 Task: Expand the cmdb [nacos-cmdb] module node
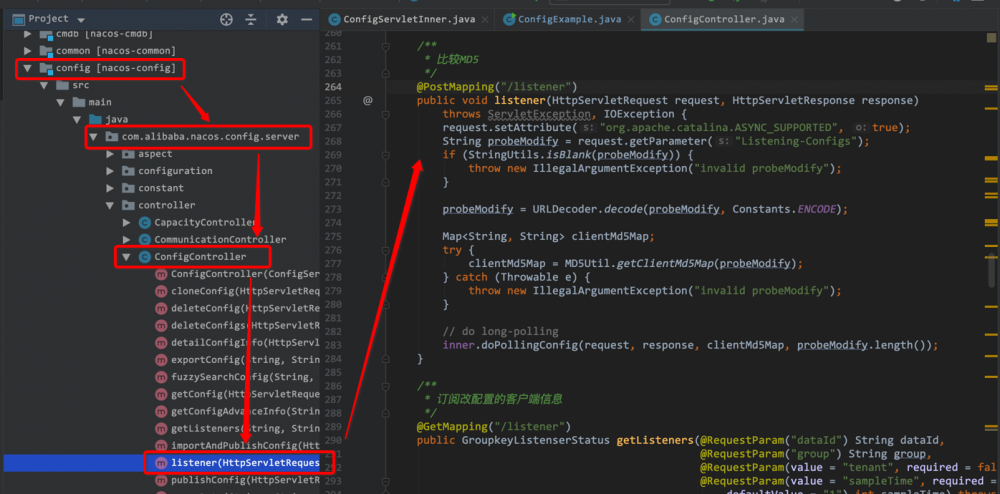click(27, 34)
